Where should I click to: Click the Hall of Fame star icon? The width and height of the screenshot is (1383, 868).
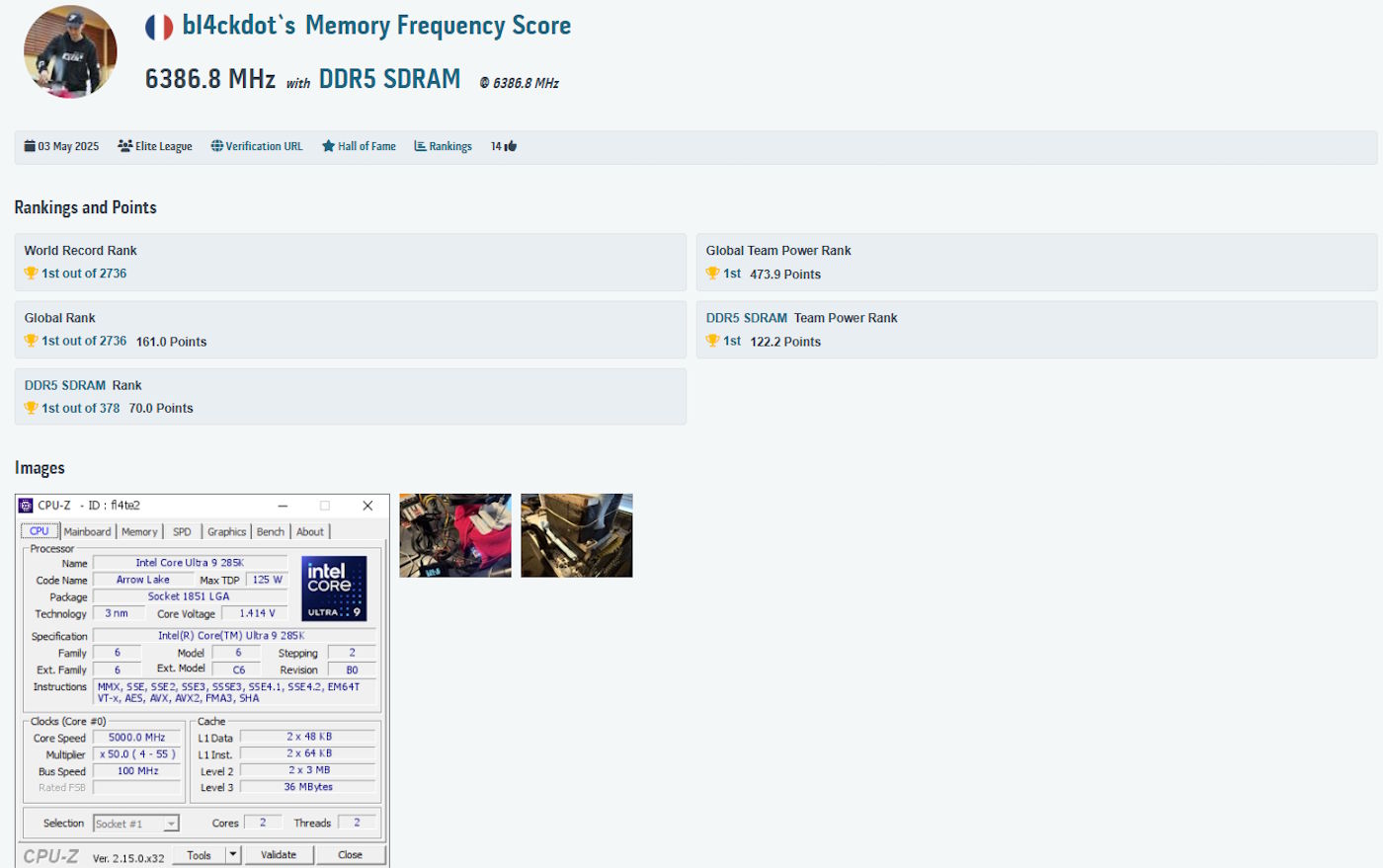coord(328,146)
